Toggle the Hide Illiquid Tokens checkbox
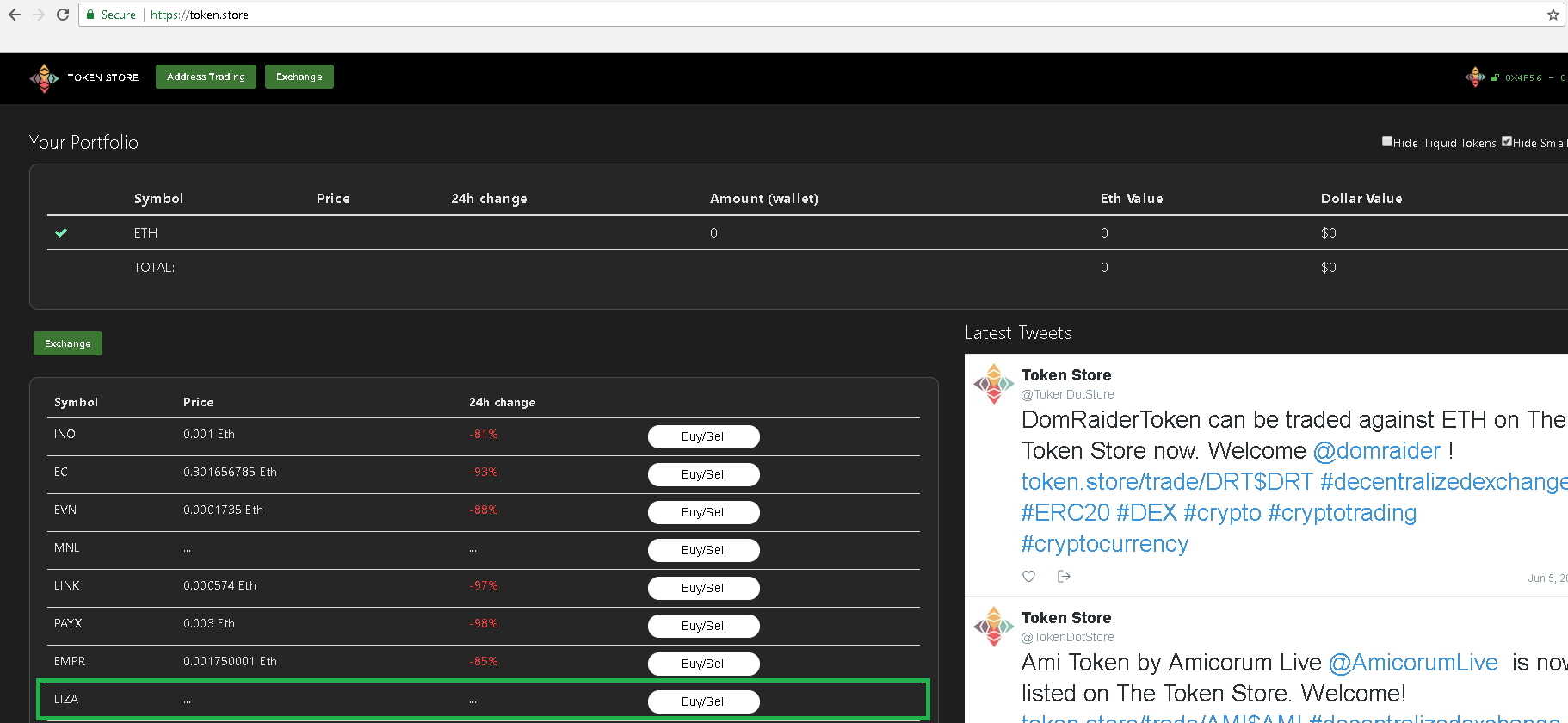1568x723 pixels. tap(1387, 141)
